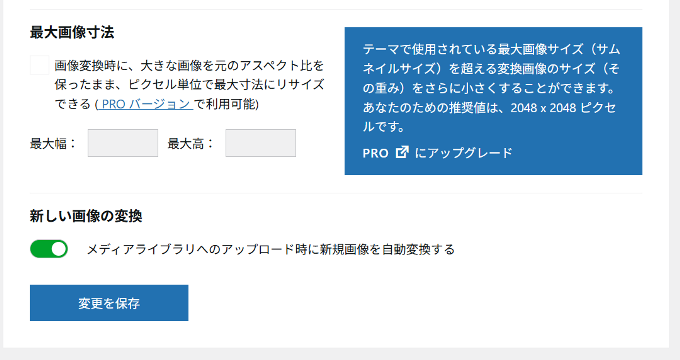Click the white knob of the green toggle
Screen dimensions: 680x360
59,249
